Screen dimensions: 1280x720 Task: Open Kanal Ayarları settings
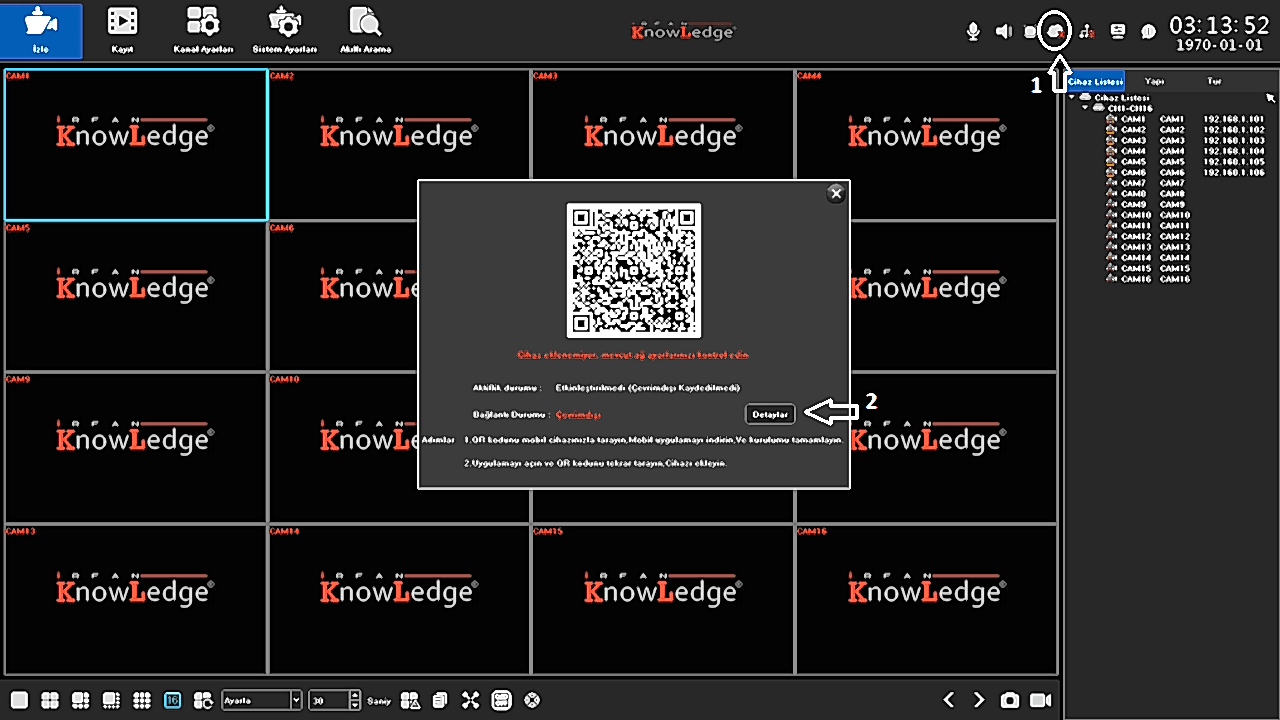(203, 30)
